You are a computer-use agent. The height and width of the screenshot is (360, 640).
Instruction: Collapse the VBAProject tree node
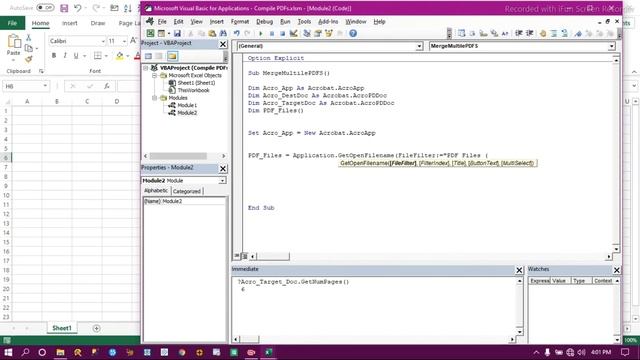[x=146, y=68]
